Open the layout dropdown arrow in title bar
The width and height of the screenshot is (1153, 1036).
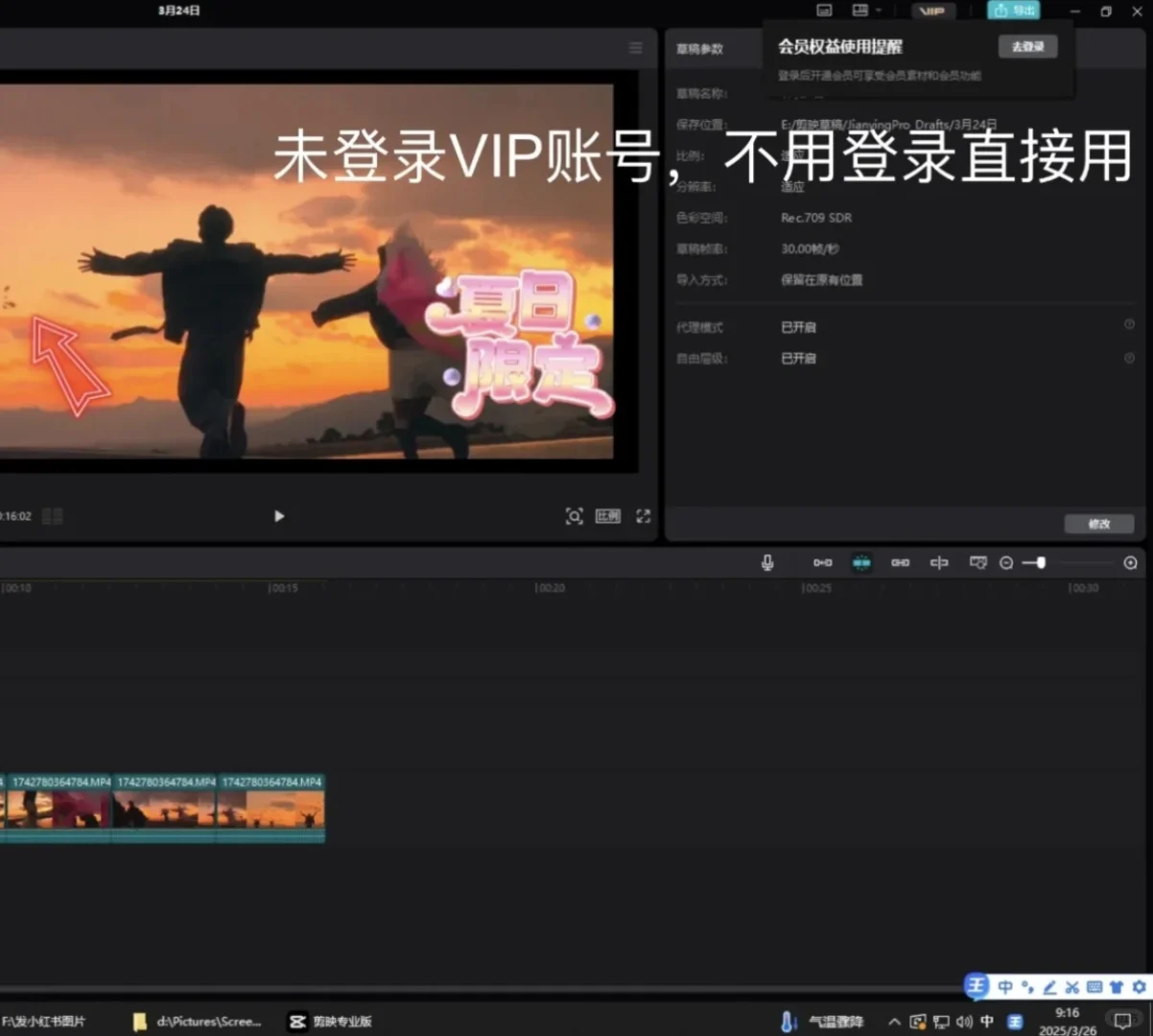click(x=878, y=11)
